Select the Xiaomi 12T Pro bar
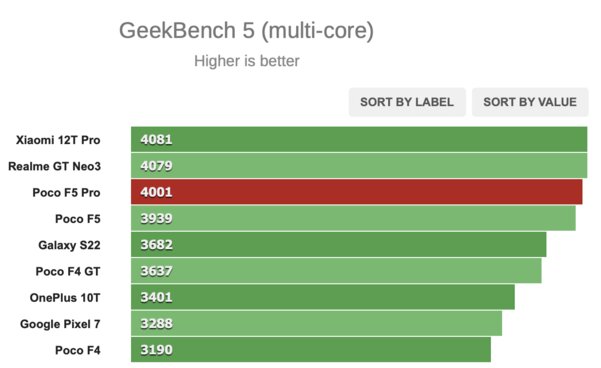This screenshot has height=368, width=601. 359,139
